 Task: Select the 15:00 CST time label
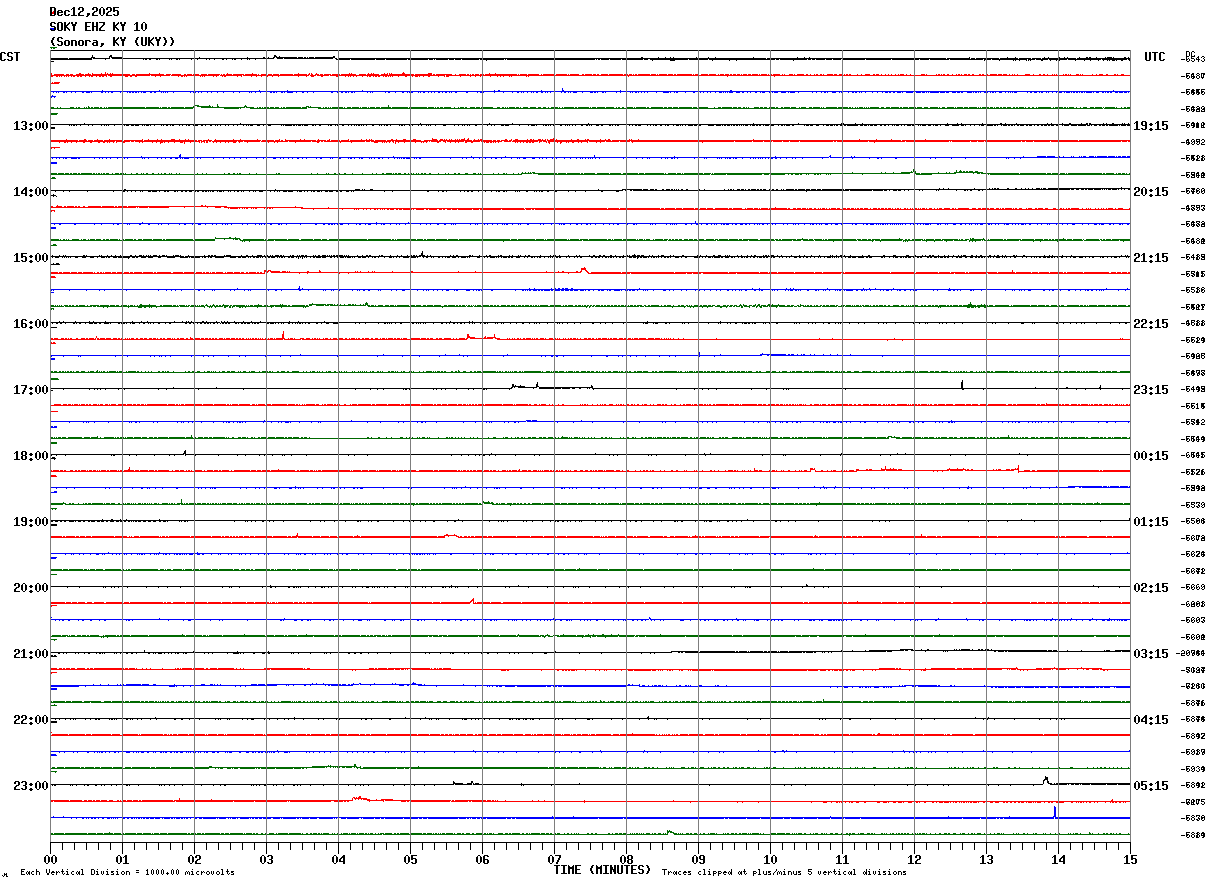31,258
